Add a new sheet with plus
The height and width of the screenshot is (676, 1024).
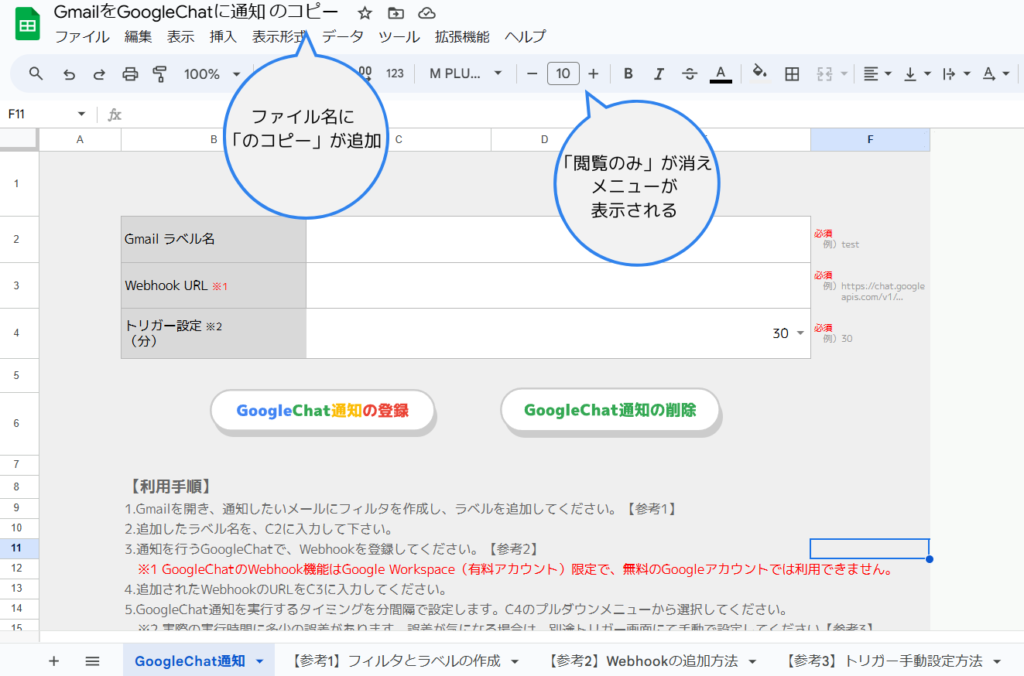coord(54,661)
